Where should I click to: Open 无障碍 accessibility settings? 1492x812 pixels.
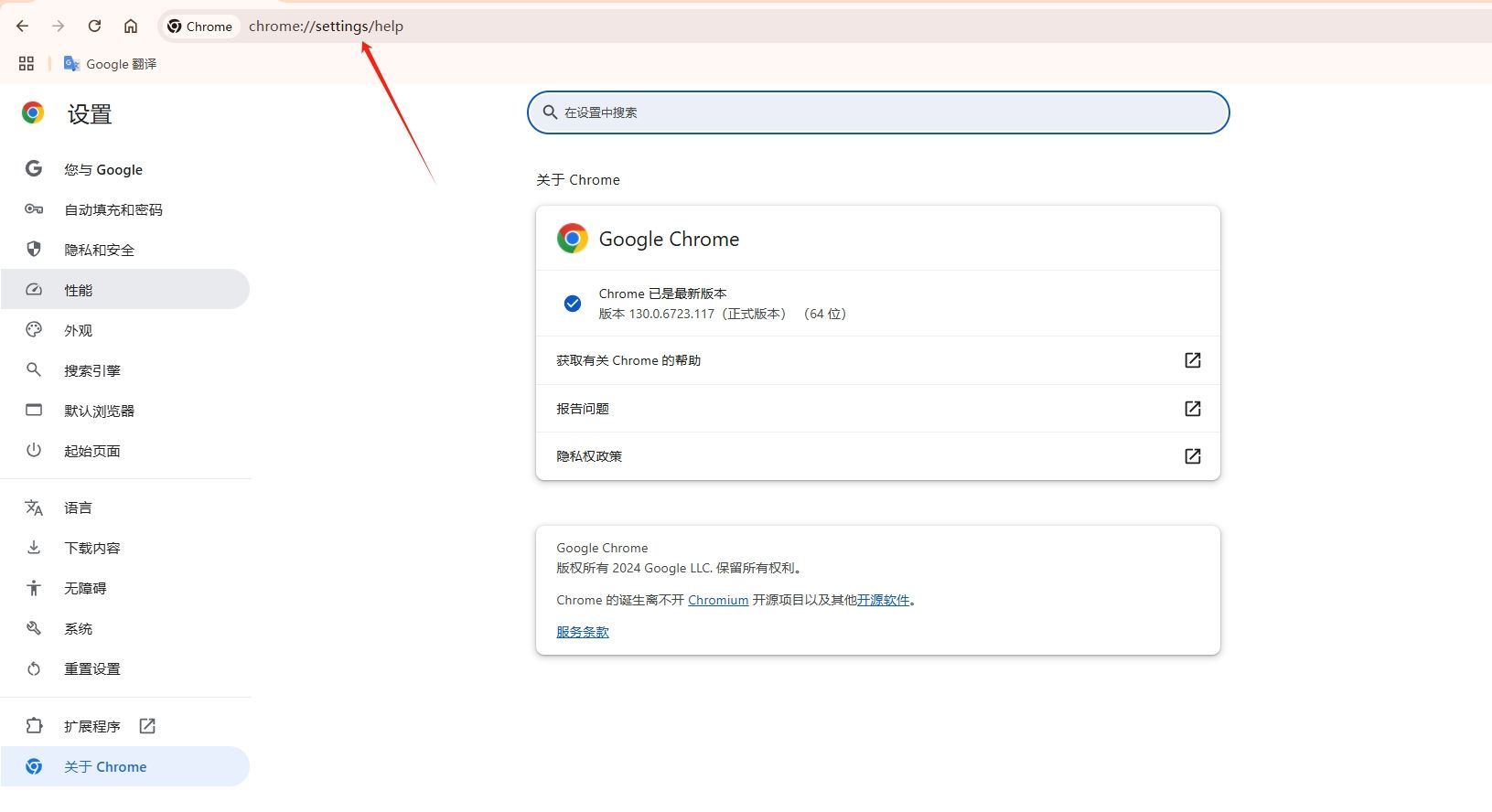click(125, 588)
